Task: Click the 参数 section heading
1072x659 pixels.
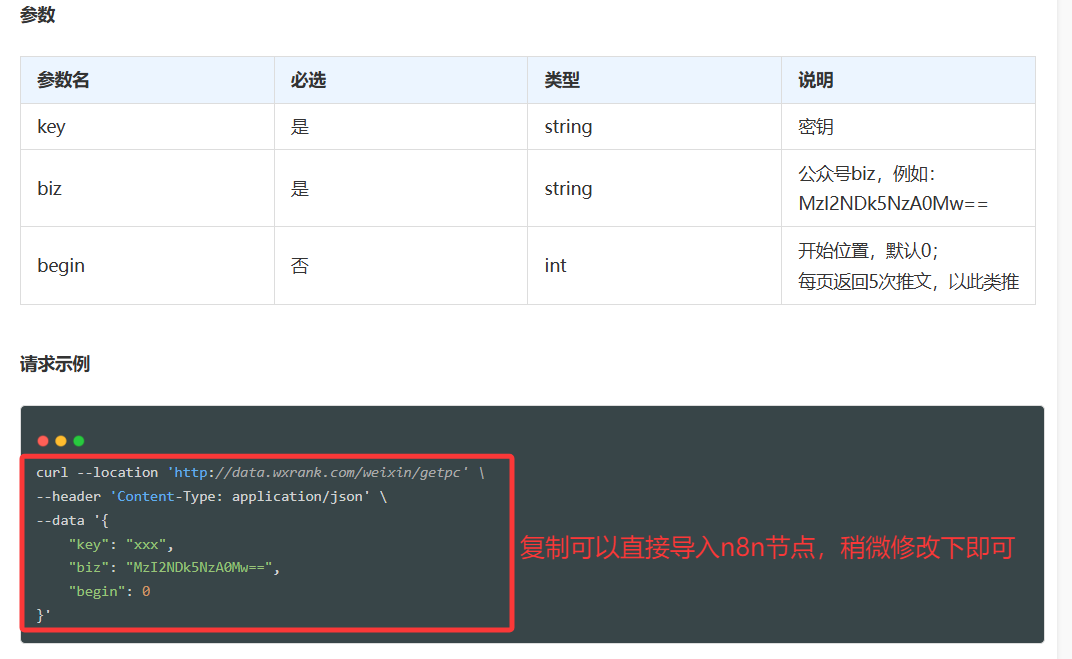Action: click(37, 14)
